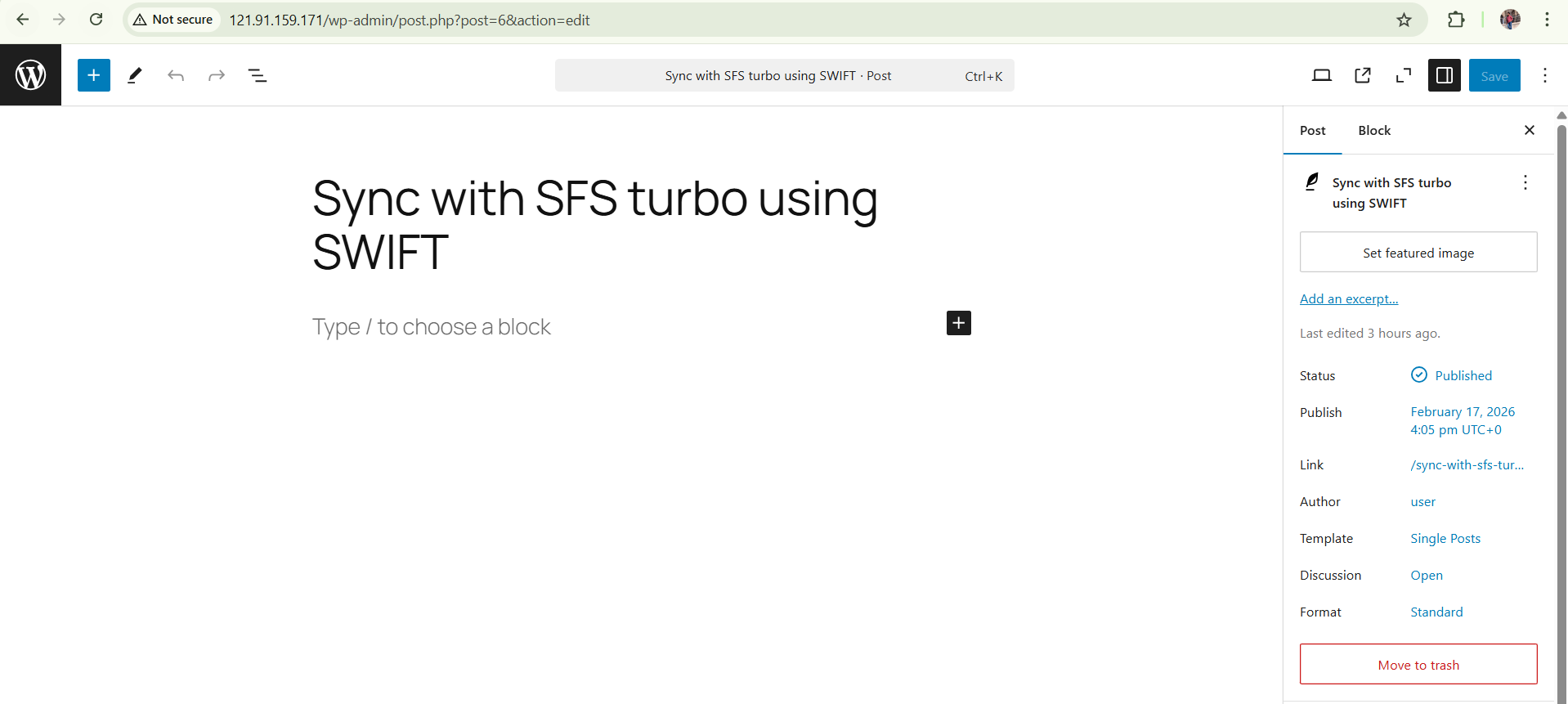Open the block inserter plus button in toolbar
This screenshot has height=704, width=1568.
pos(94,75)
